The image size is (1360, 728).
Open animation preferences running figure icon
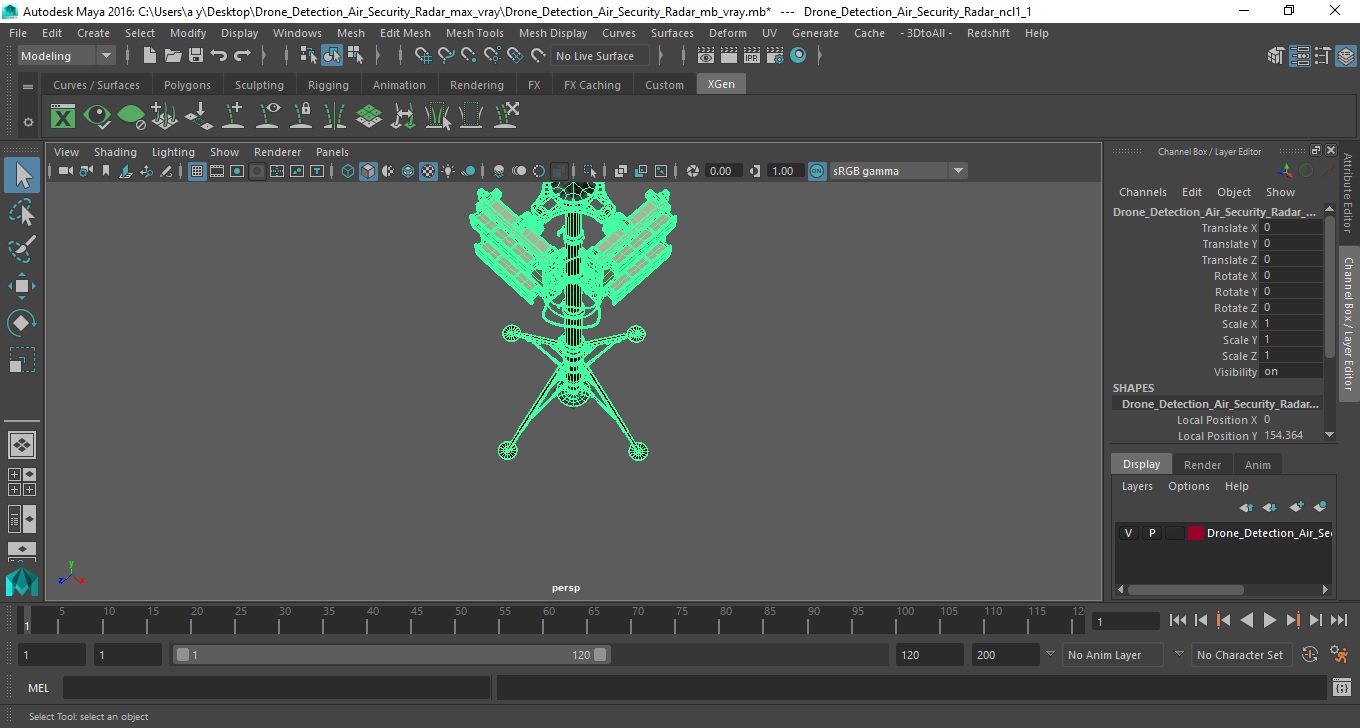point(1340,655)
